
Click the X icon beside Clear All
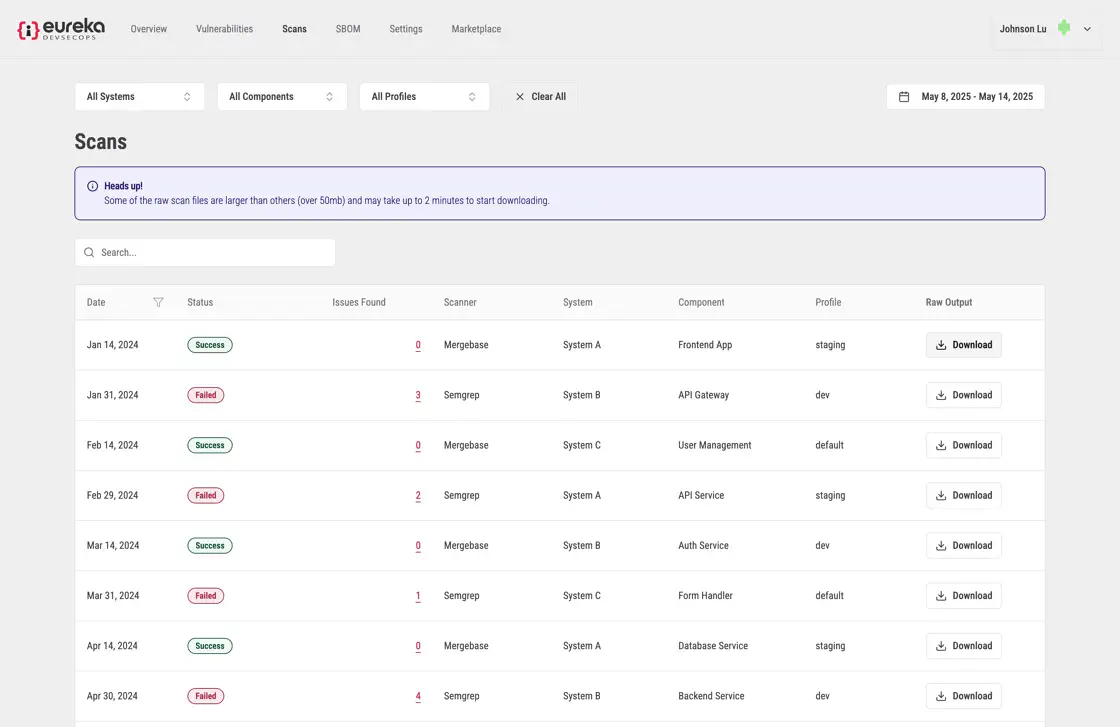pos(520,97)
